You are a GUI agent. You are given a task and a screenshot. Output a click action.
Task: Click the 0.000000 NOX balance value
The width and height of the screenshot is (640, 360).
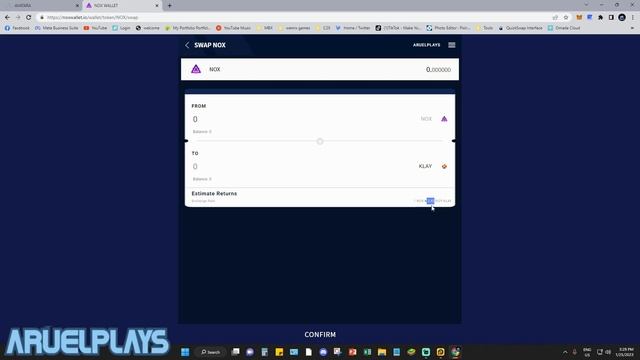438,69
